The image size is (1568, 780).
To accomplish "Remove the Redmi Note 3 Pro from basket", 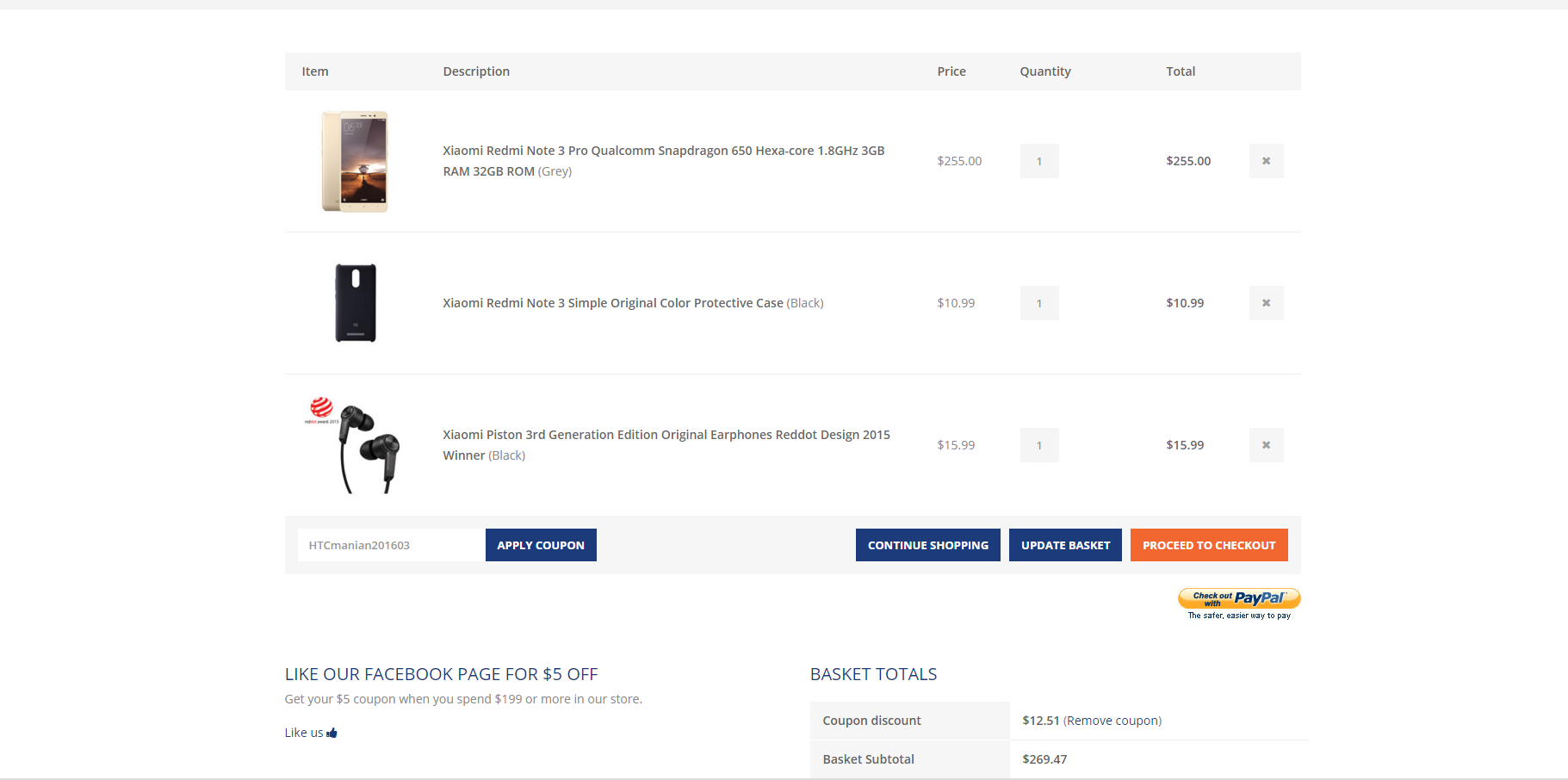I will [1266, 161].
